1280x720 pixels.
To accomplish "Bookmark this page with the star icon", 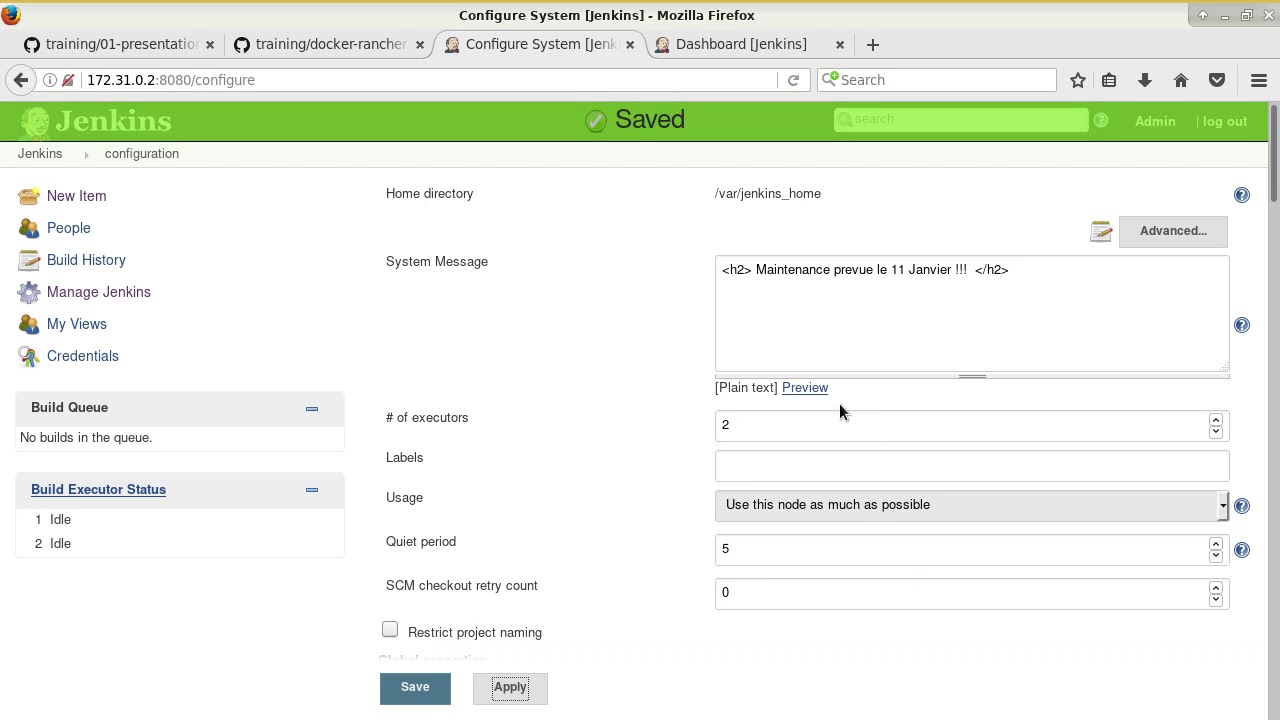I will pyautogui.click(x=1078, y=80).
